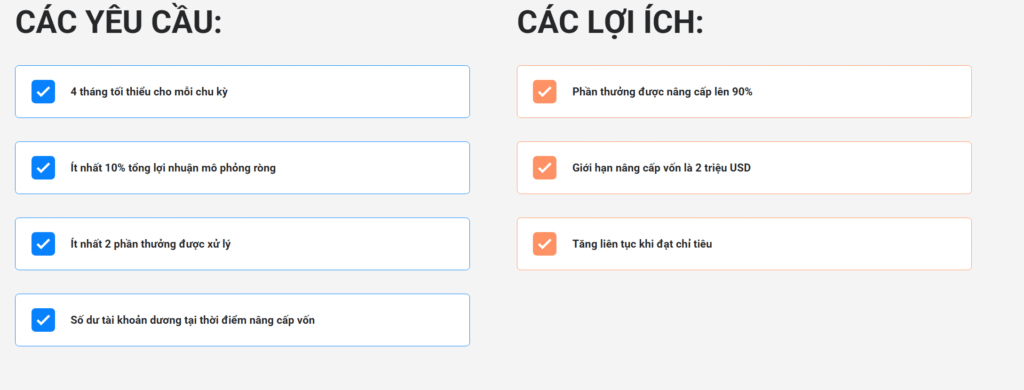This screenshot has width=1024, height=390.
Task: Click orange check icon for 'Phần thưởng được nâng cấp'
Action: (545, 91)
